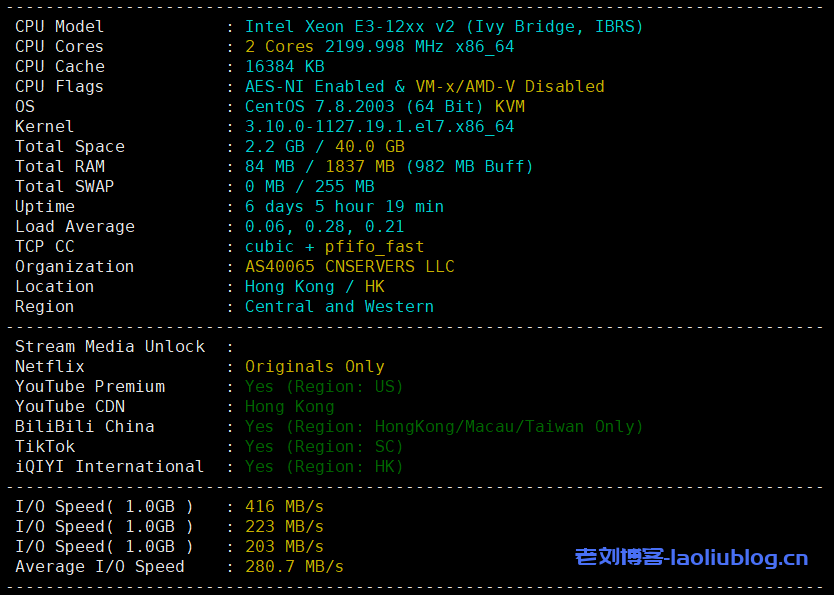The height and width of the screenshot is (595, 834).
Task: Select the Netflix label
Action: (49, 367)
